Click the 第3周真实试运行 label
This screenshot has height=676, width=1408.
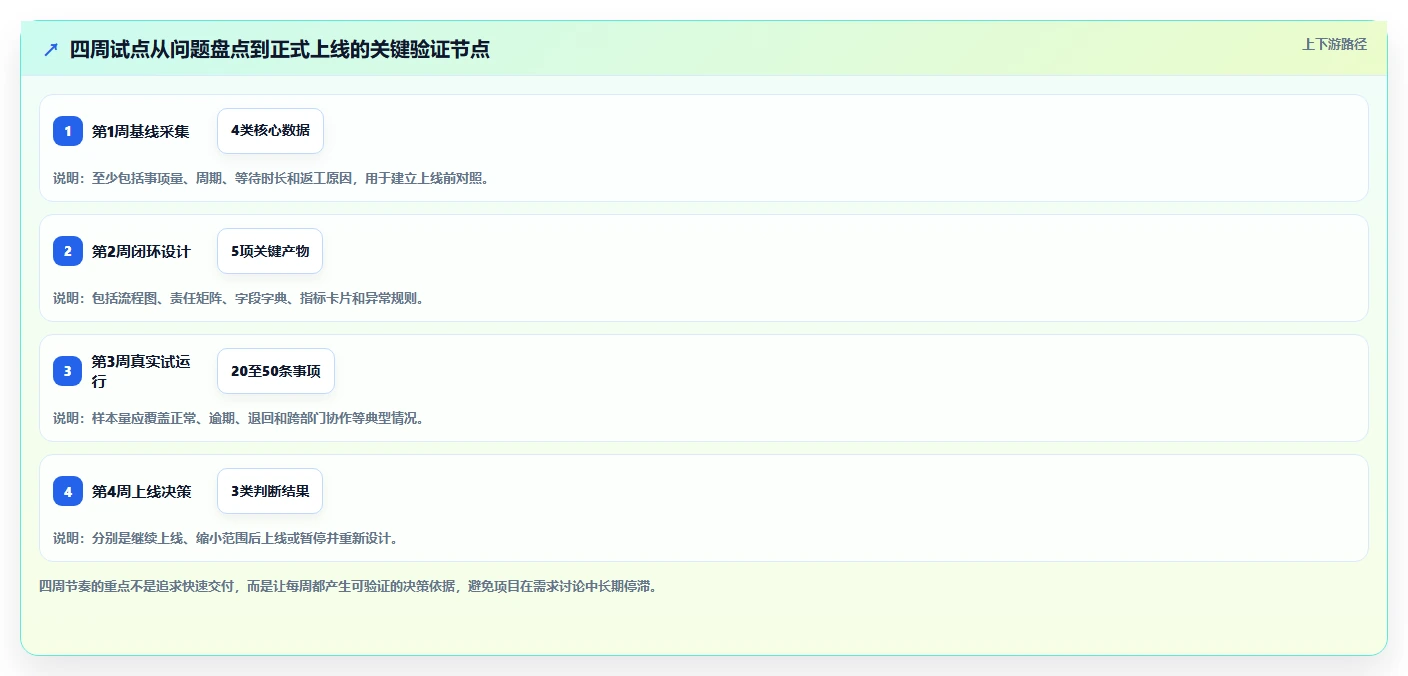(141, 371)
